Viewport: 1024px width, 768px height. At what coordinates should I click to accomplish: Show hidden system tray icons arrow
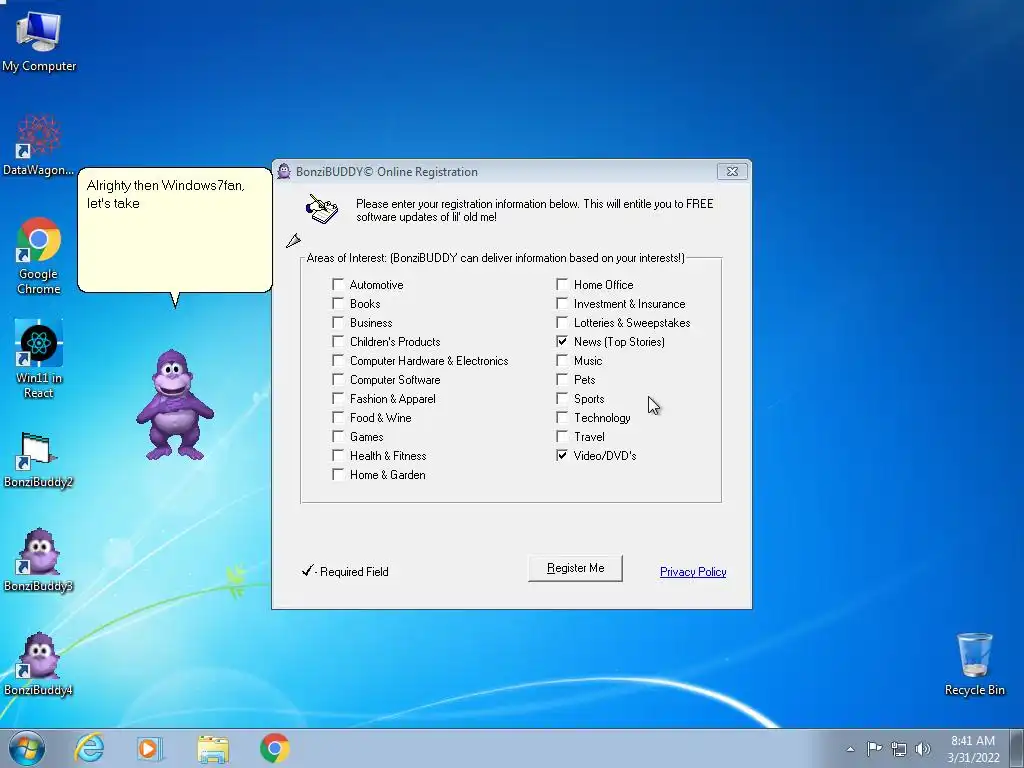click(x=850, y=749)
